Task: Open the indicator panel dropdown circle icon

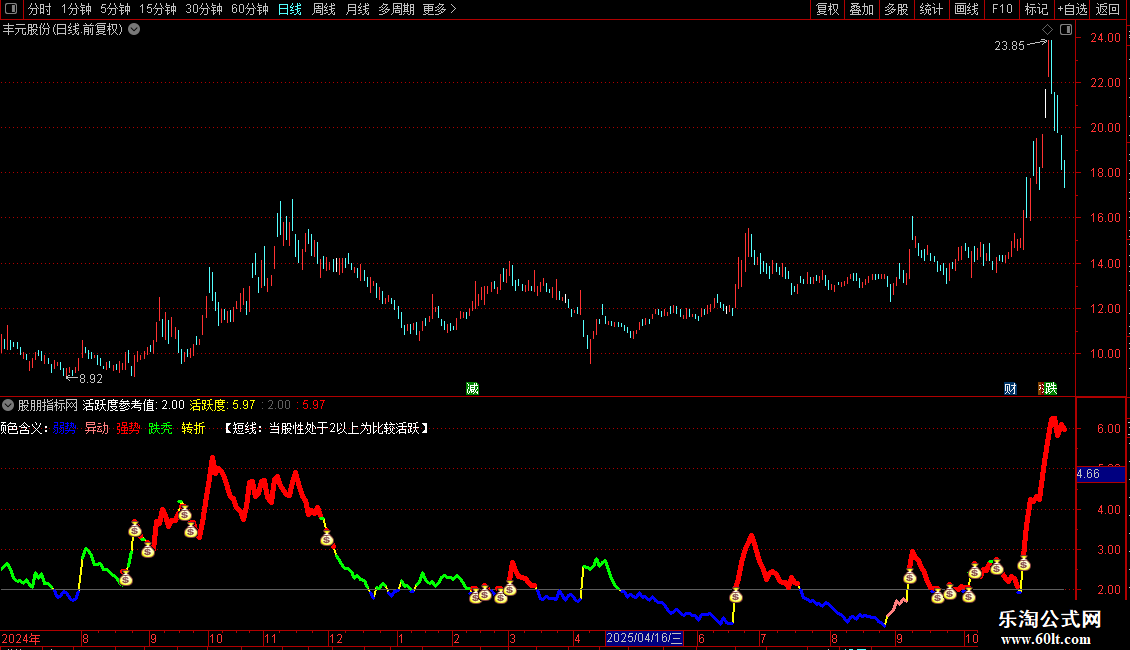Action: coord(8,405)
